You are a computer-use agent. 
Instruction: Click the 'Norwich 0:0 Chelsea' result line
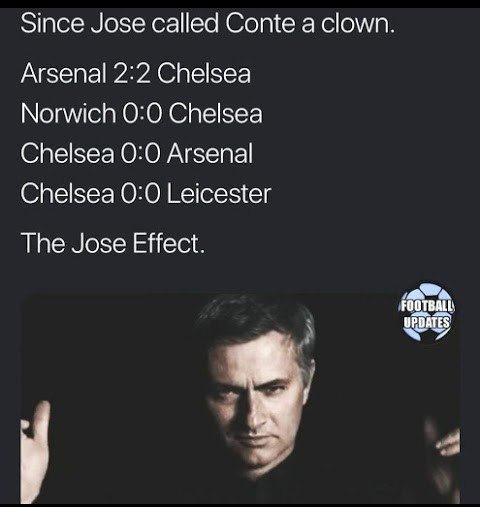[141, 114]
